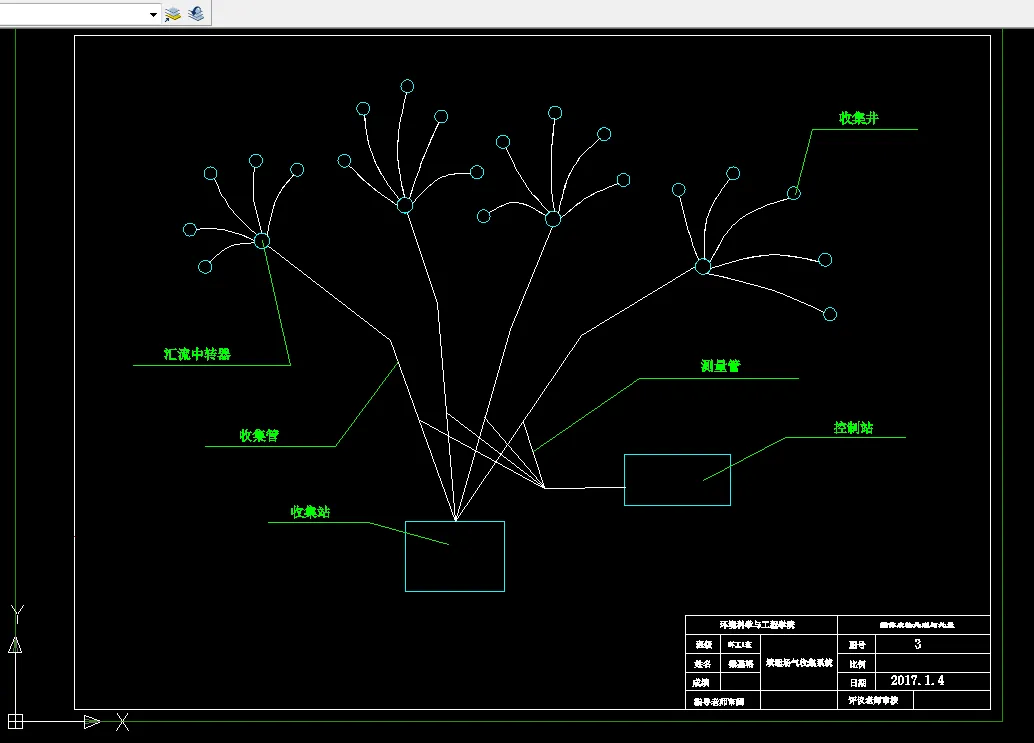Select the UCS origin square icon

coord(15,721)
